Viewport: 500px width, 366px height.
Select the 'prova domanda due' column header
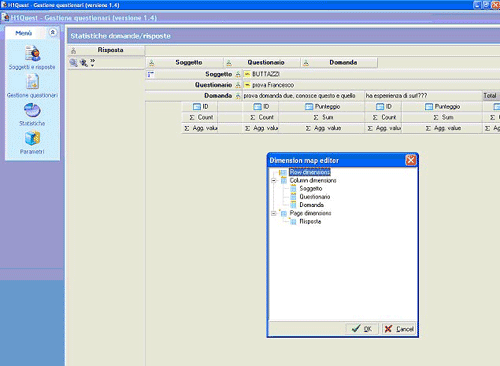[x=303, y=96]
